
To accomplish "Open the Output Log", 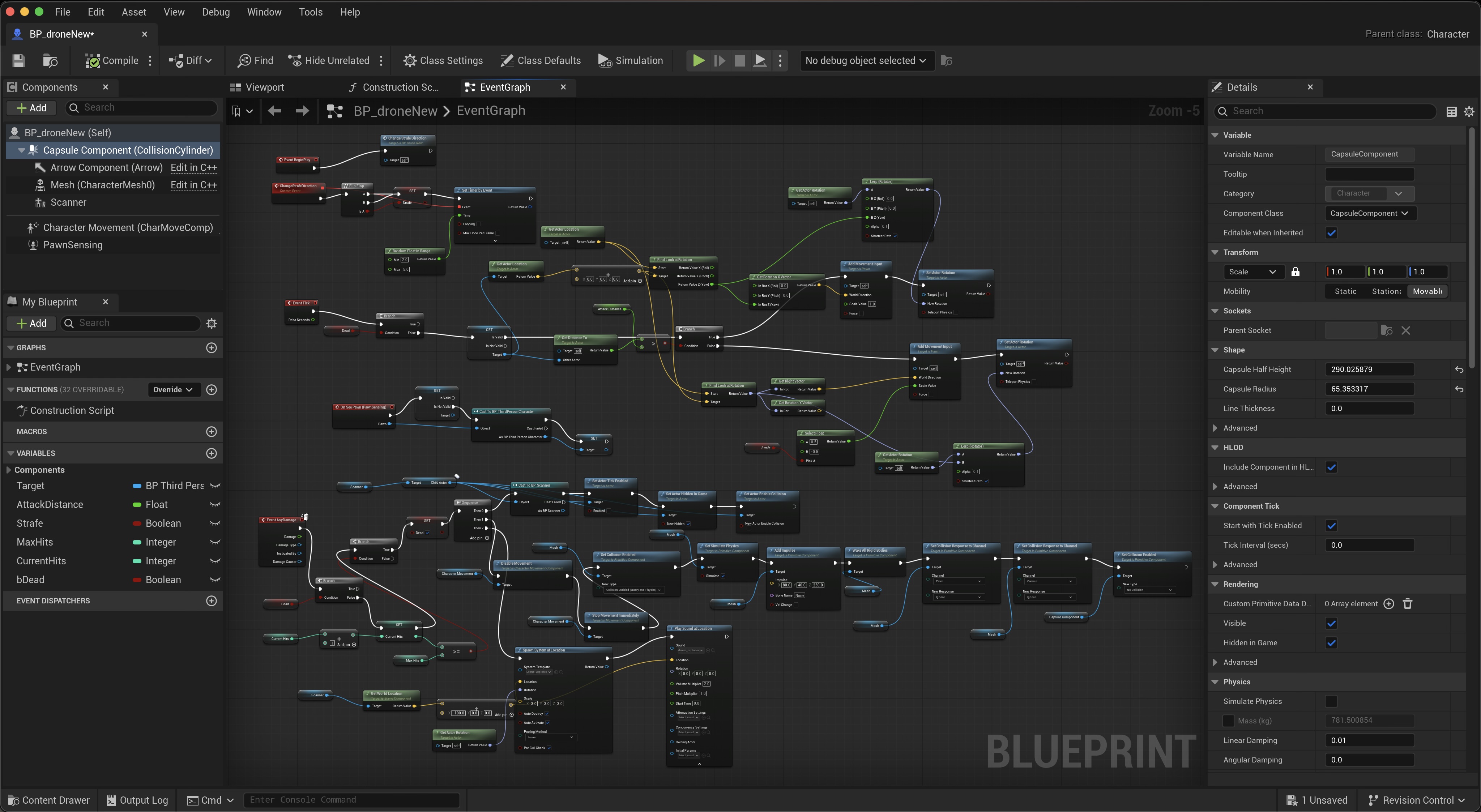I will click(x=137, y=800).
